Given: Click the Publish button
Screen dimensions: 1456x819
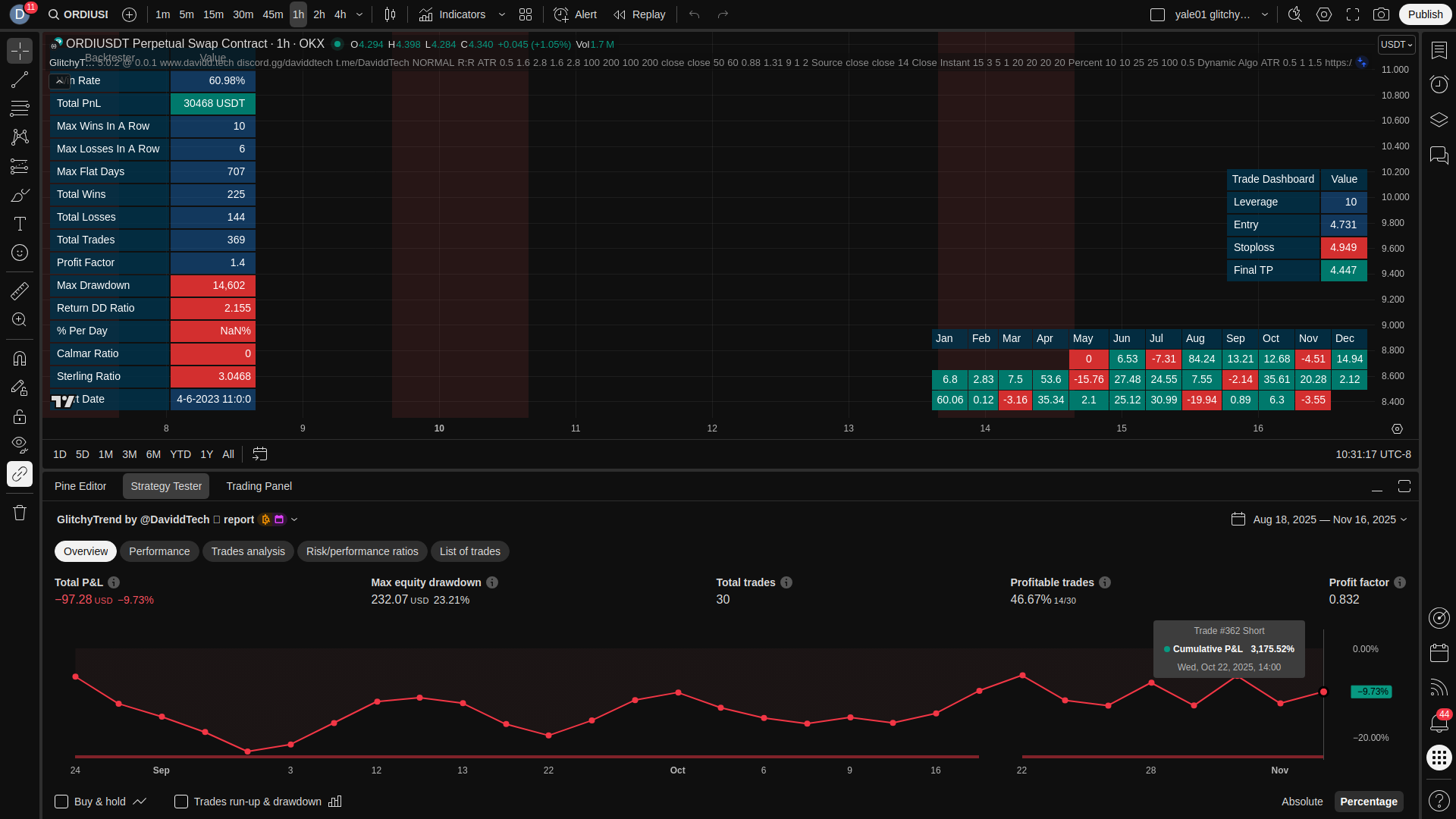Looking at the screenshot, I should pos(1425,14).
